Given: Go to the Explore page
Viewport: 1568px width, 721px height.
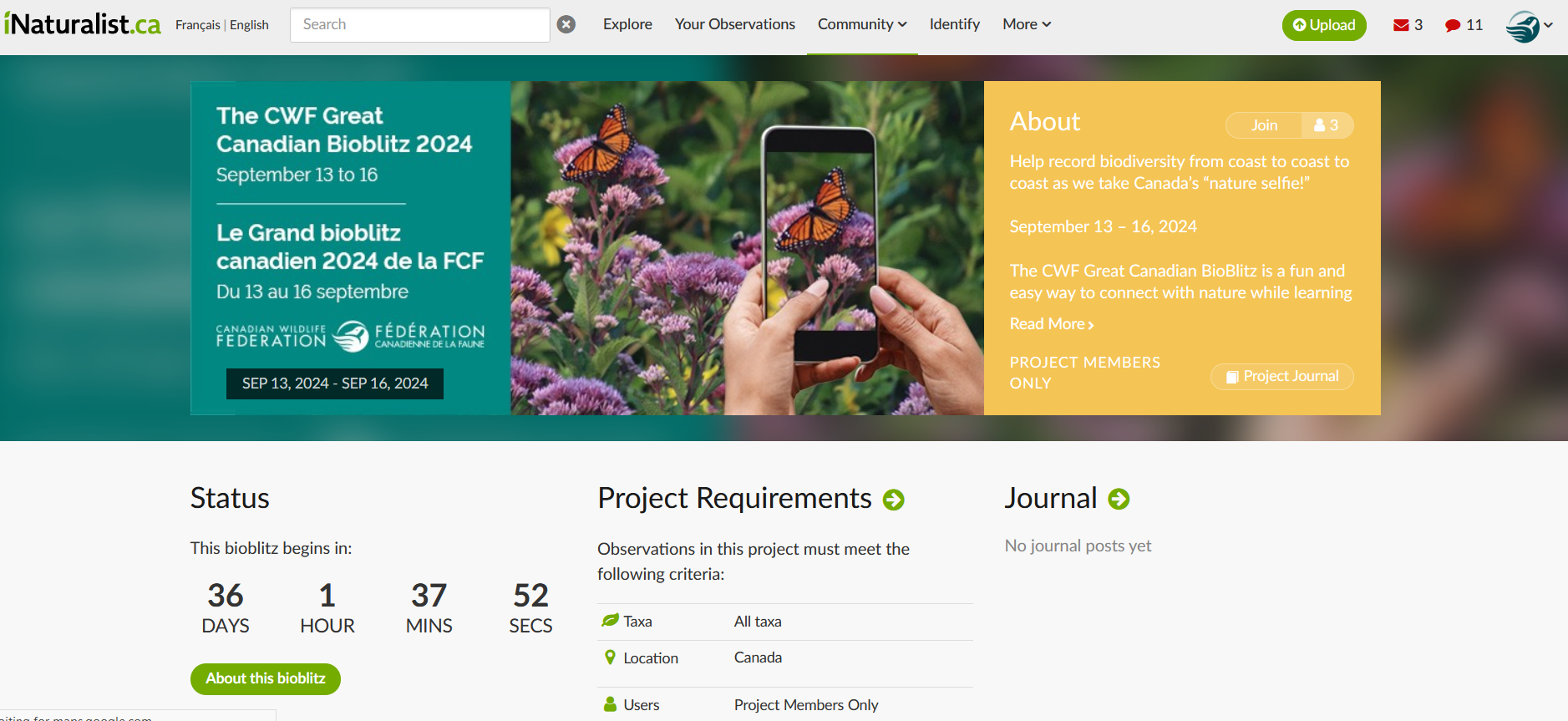Looking at the screenshot, I should [x=627, y=24].
